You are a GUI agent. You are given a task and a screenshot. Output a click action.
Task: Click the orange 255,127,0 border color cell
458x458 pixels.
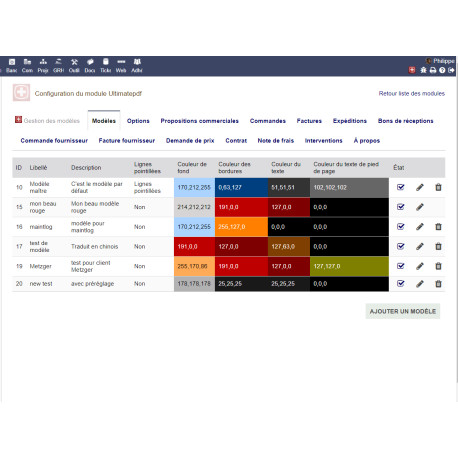tap(241, 227)
